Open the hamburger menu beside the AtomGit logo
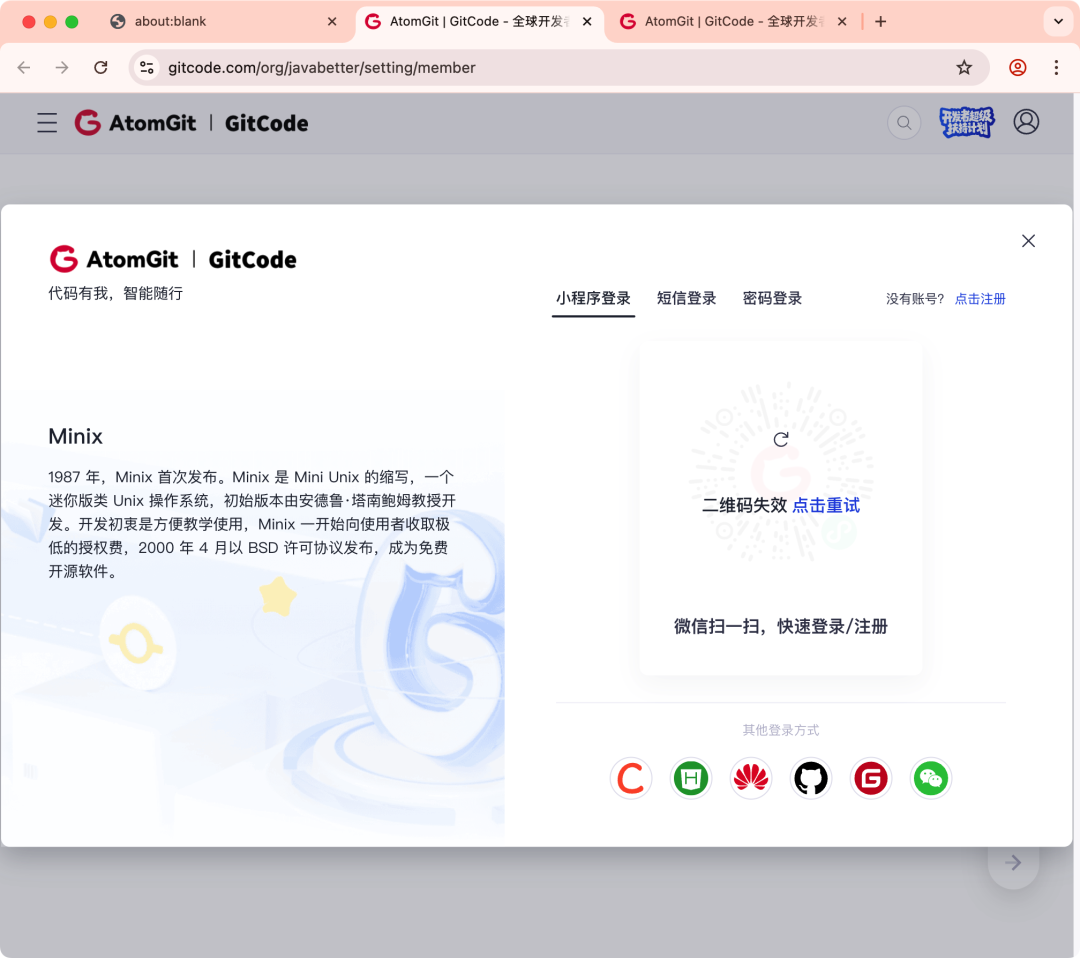1080x958 pixels. click(x=46, y=122)
